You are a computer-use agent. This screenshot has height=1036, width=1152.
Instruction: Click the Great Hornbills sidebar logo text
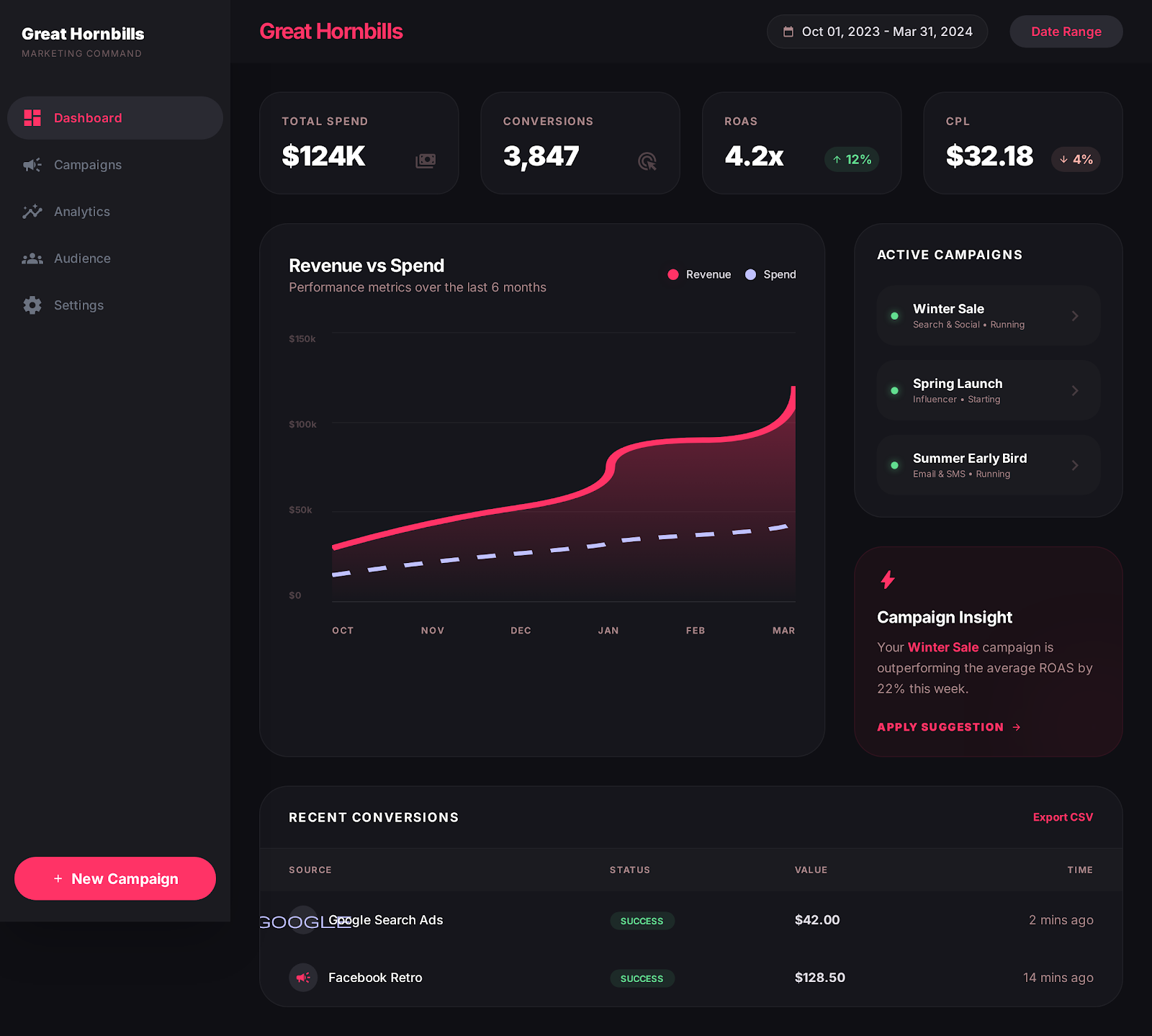click(83, 34)
